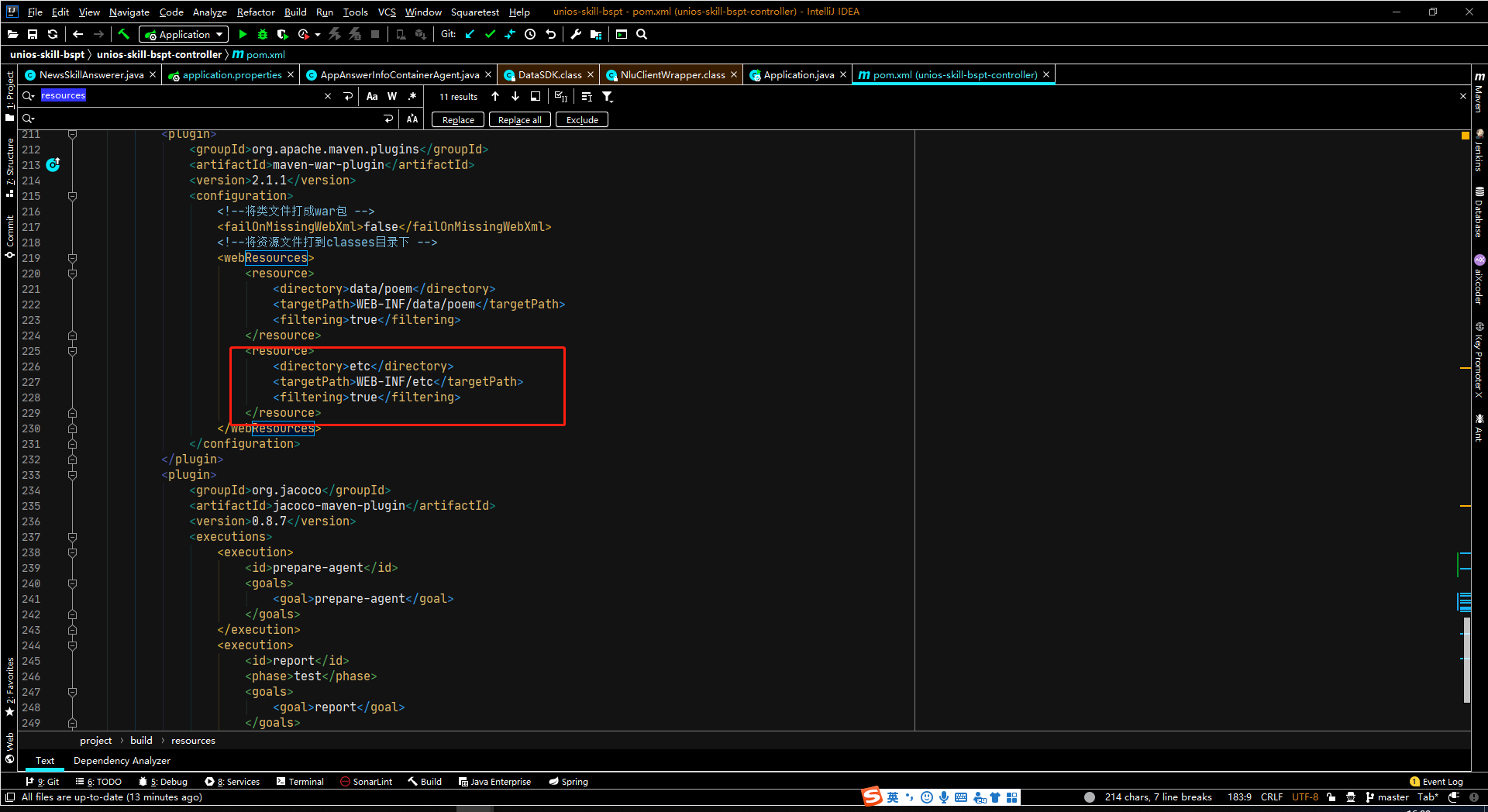Open search filter funnel icon
Viewport: 1488px width, 812px height.
(x=608, y=96)
